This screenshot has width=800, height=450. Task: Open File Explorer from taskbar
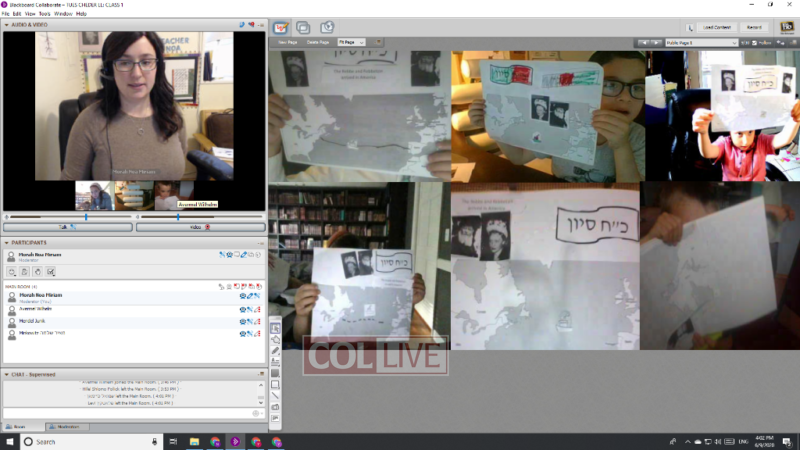click(192, 441)
